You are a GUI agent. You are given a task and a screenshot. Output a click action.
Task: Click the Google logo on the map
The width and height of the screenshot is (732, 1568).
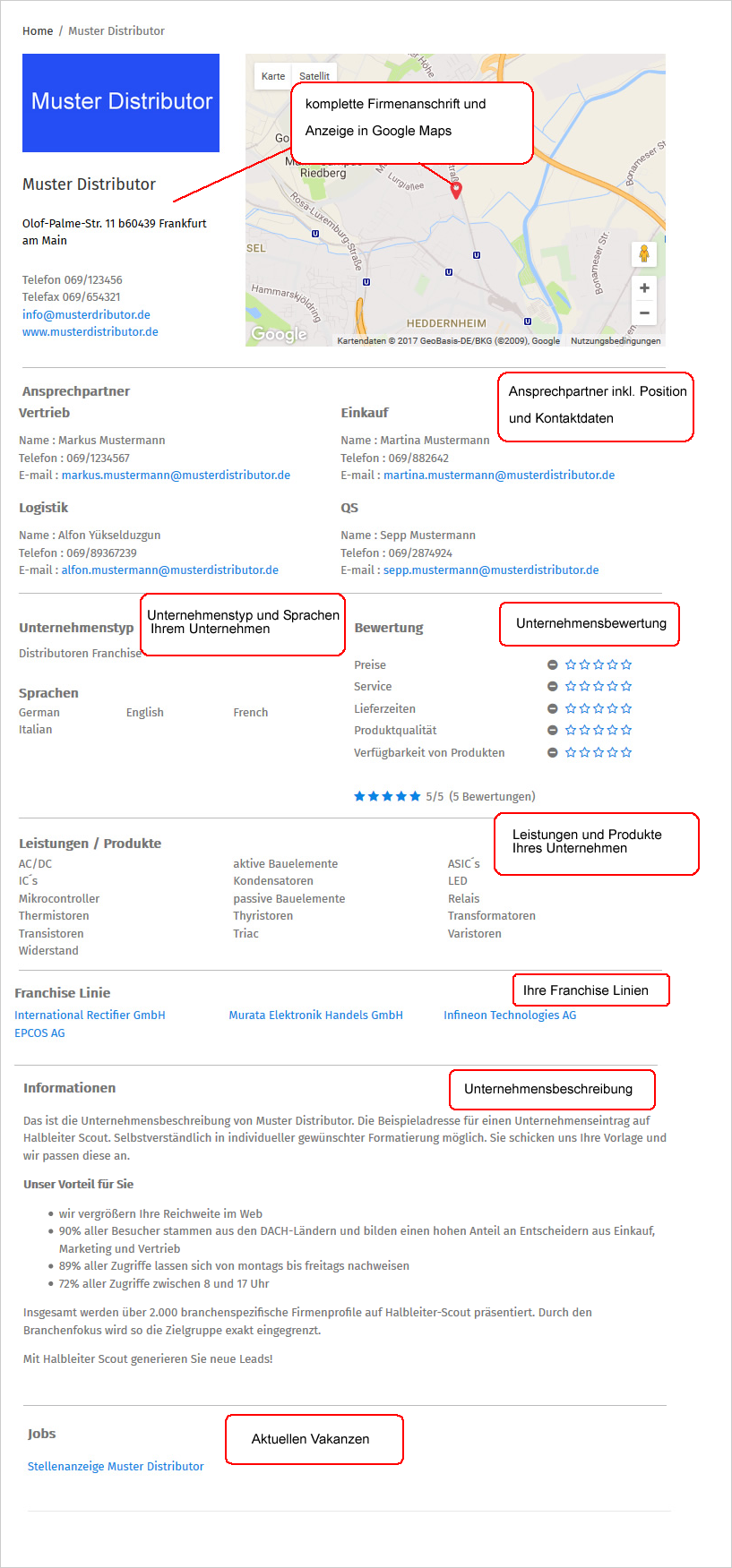click(279, 334)
